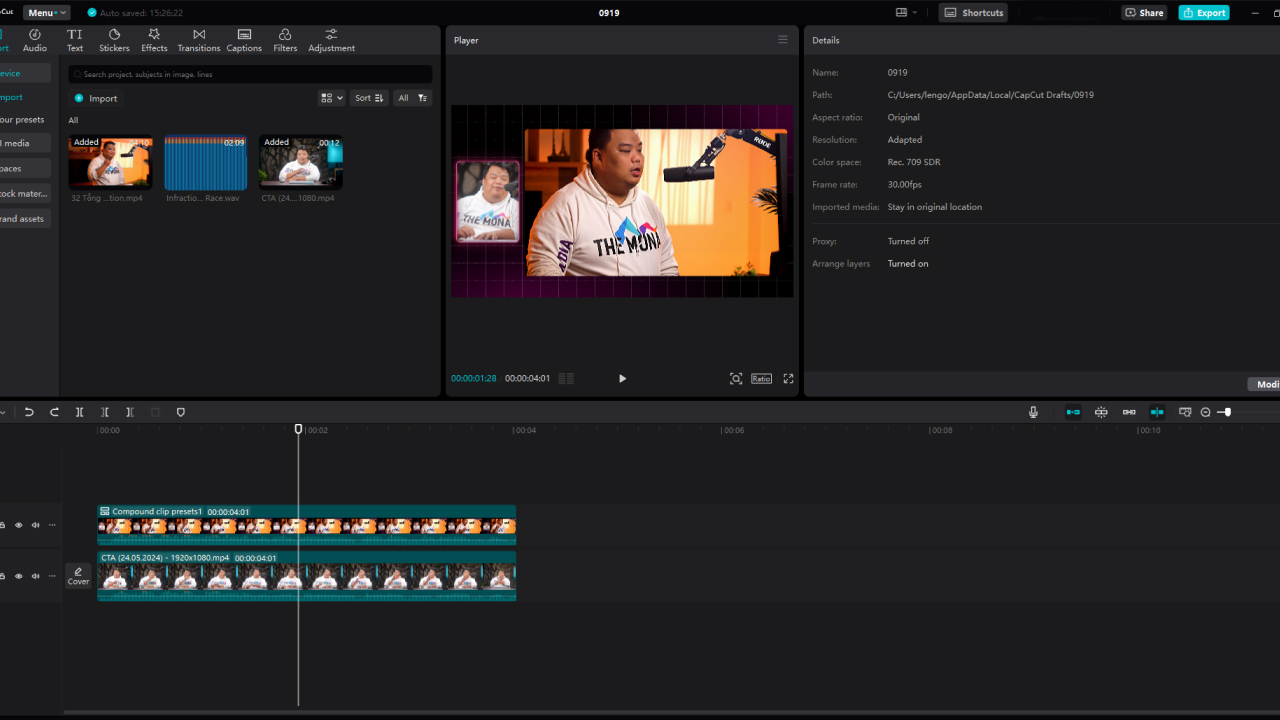The width and height of the screenshot is (1280, 720).
Task: Open the Text tab
Action: 75,40
